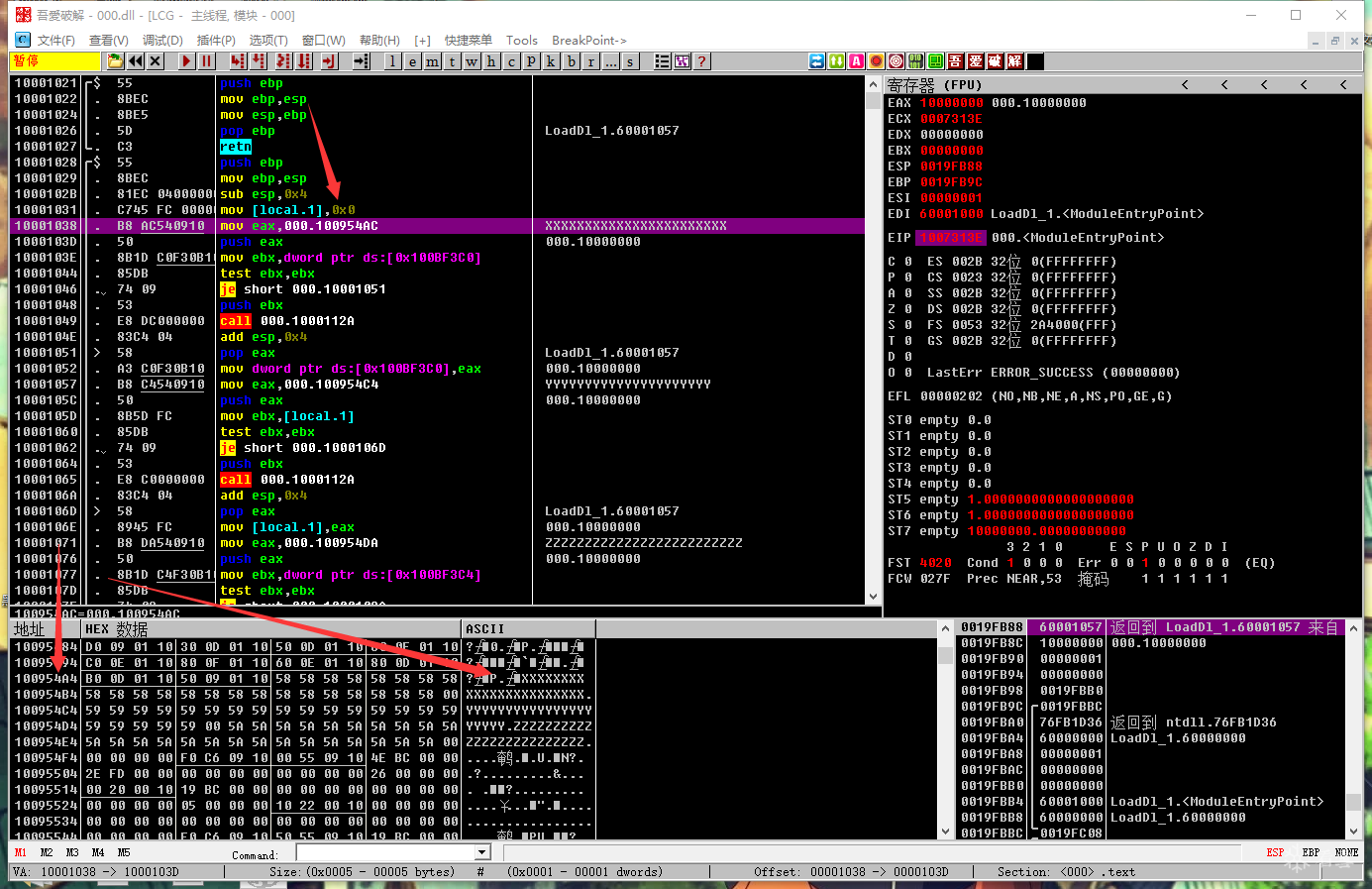Screen dimensions: 1372x889
Task: Click the Step into toolbar icon
Action: pos(238,61)
